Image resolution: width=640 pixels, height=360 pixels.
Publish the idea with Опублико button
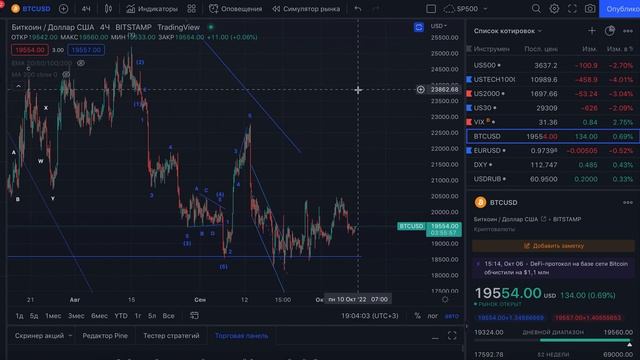(x=620, y=9)
